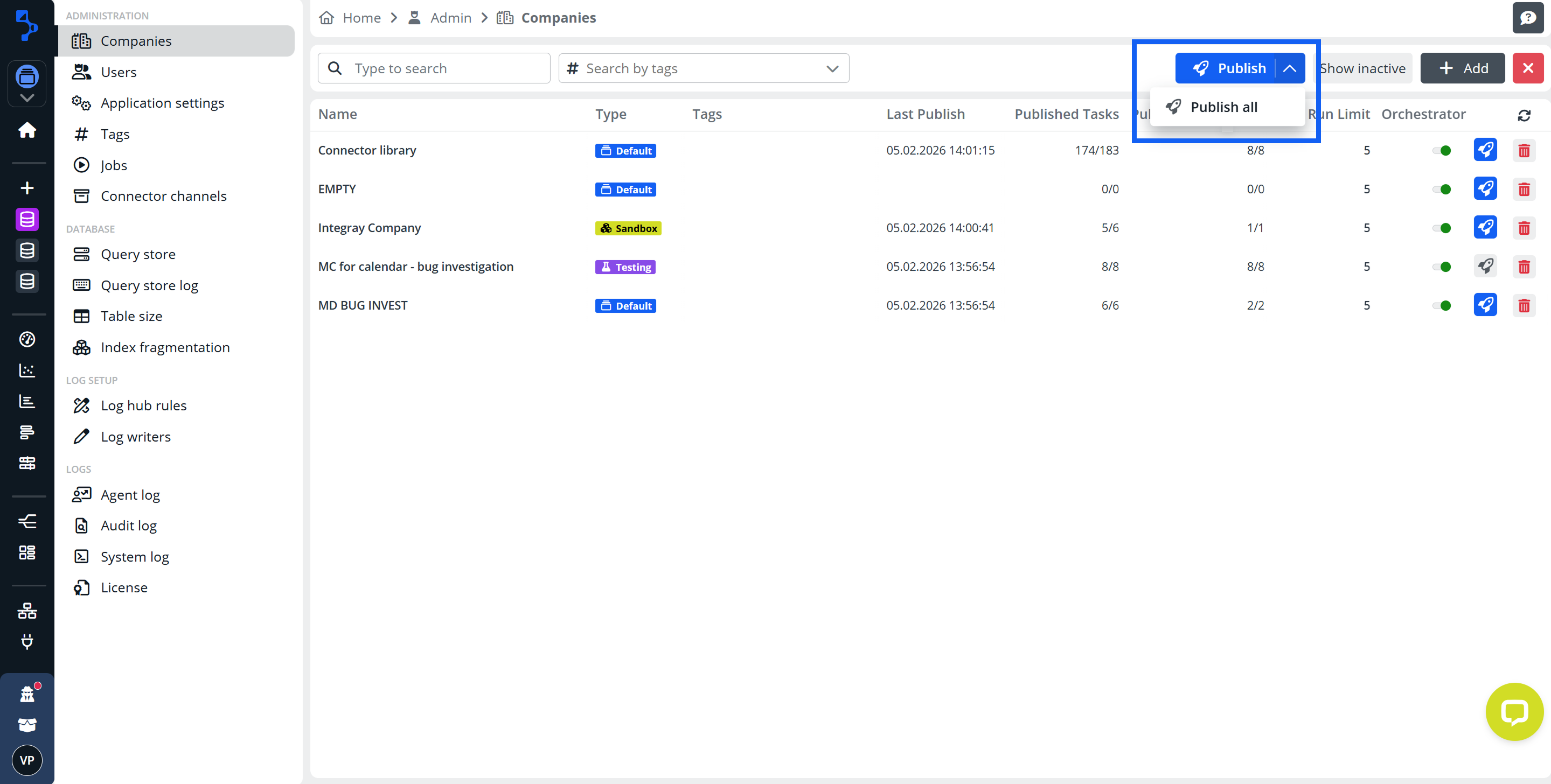Open Query store in sidebar
This screenshot has width=1551, height=784.
(x=138, y=254)
